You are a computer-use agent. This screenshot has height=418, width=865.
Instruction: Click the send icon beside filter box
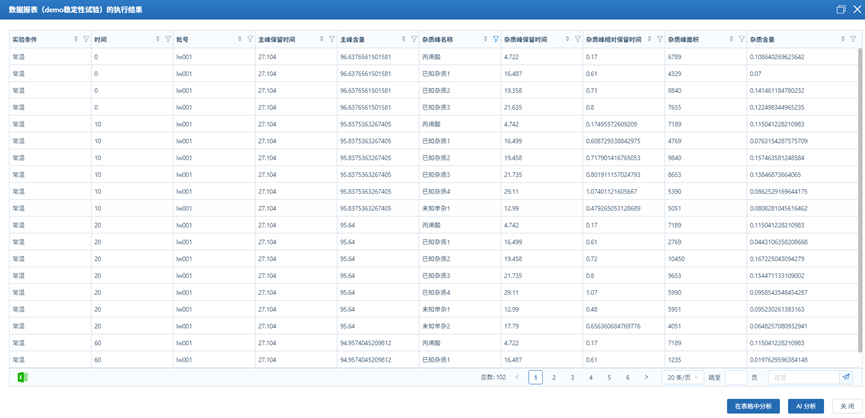846,377
